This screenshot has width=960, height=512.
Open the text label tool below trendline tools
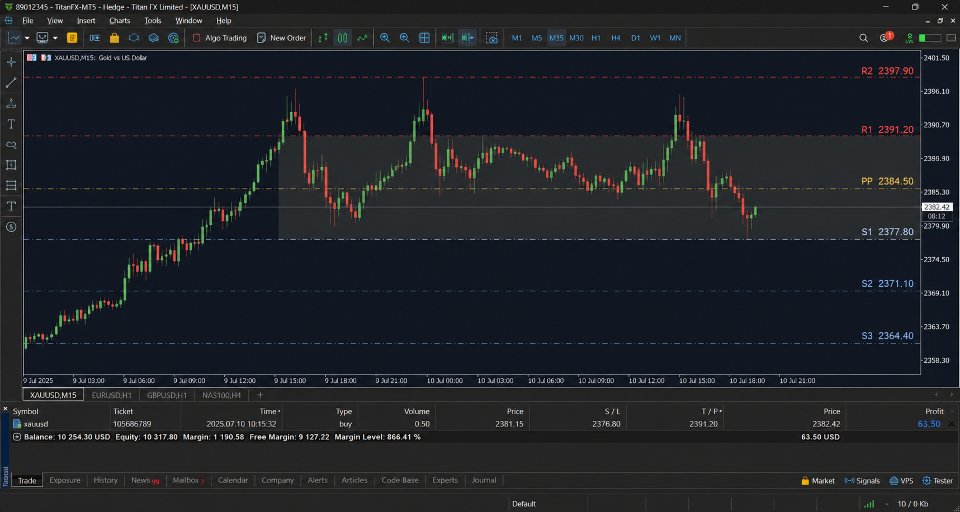coord(10,124)
